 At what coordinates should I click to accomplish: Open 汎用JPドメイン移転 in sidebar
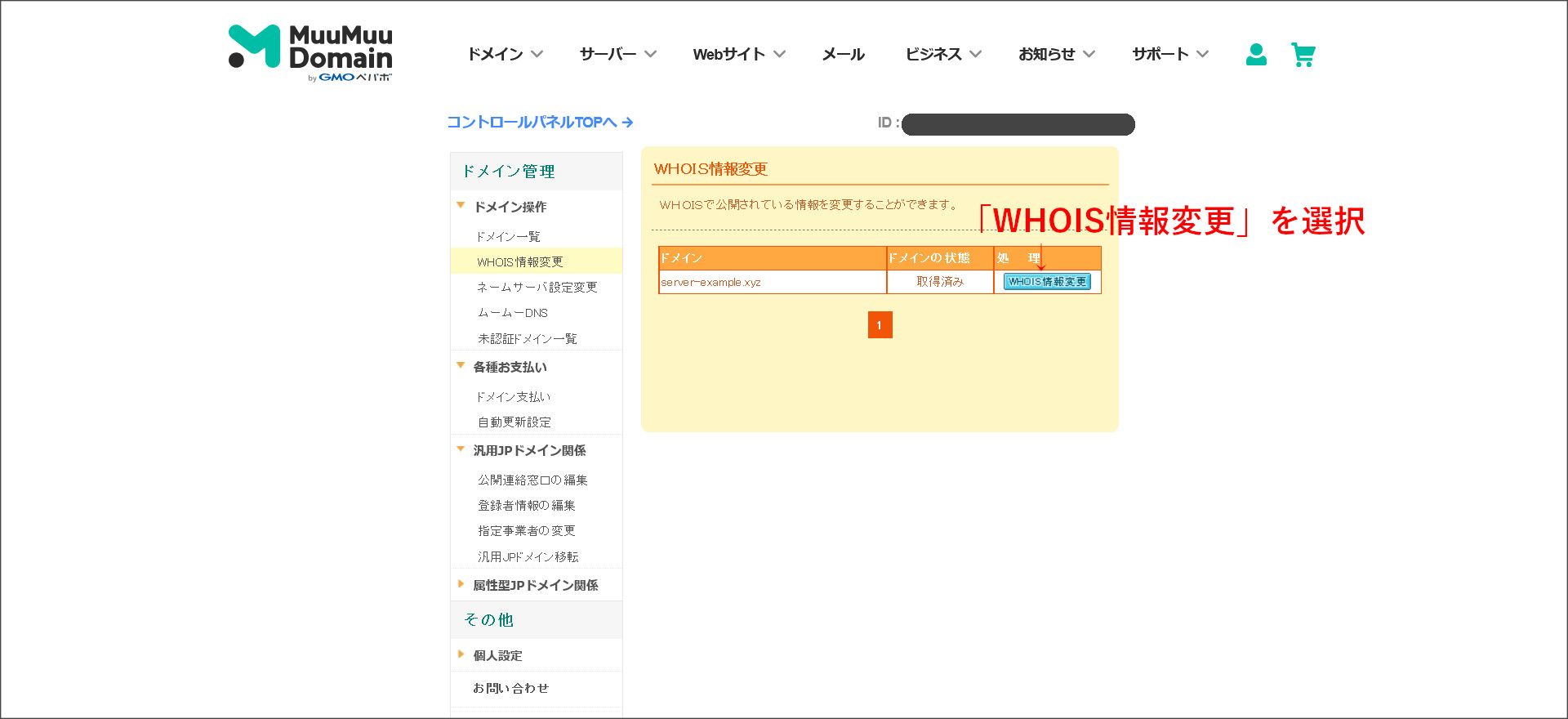pos(528,556)
